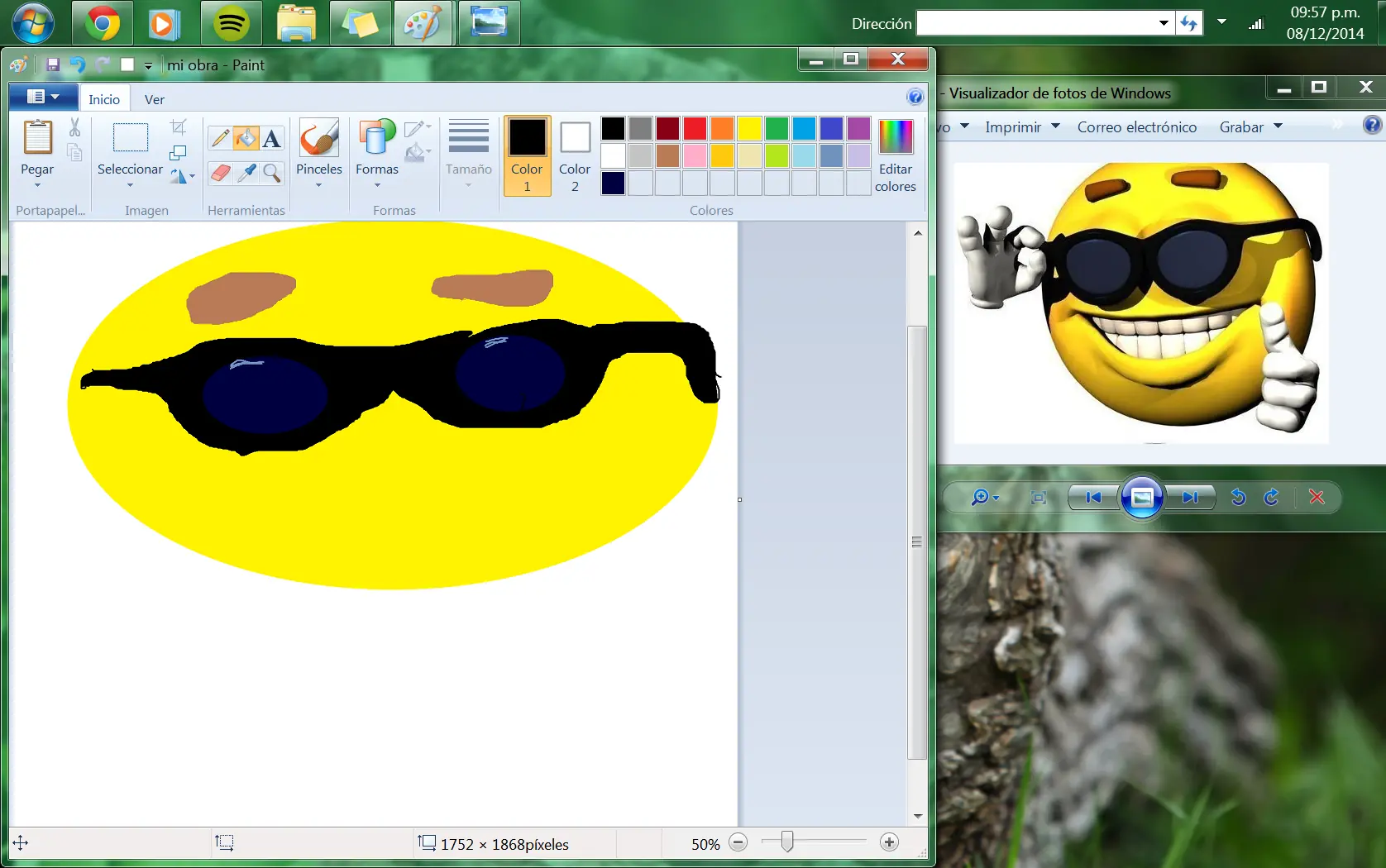Go to previous photo in photo viewer
The width and height of the screenshot is (1386, 868).
tap(1093, 497)
